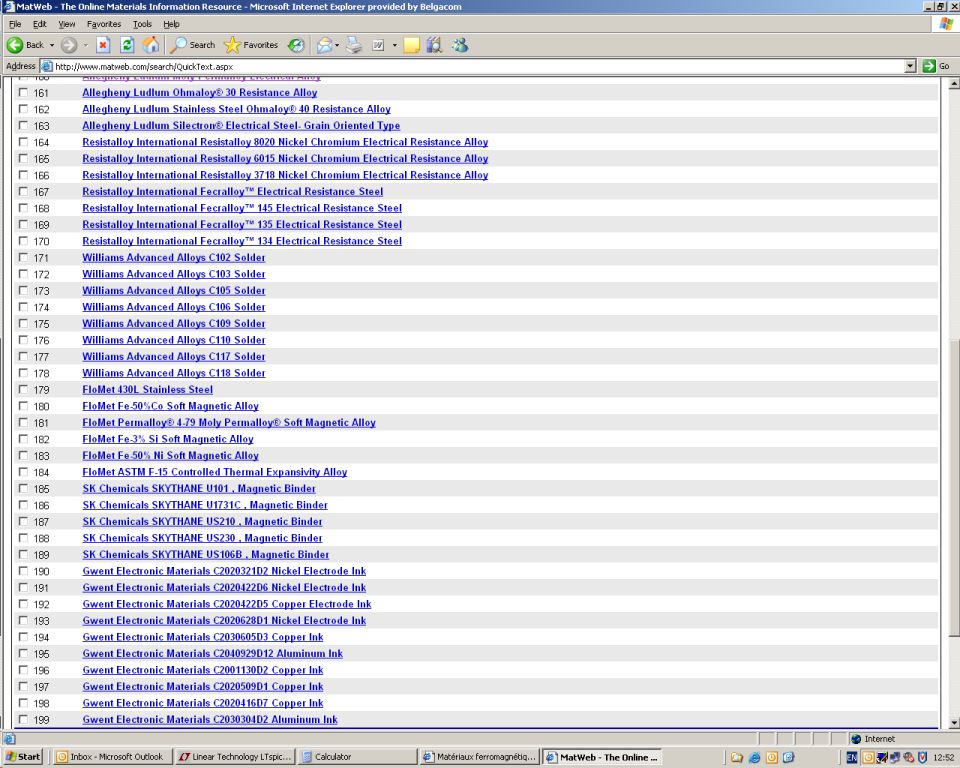
Task: Open the History toolbar icon
Action: pos(296,45)
